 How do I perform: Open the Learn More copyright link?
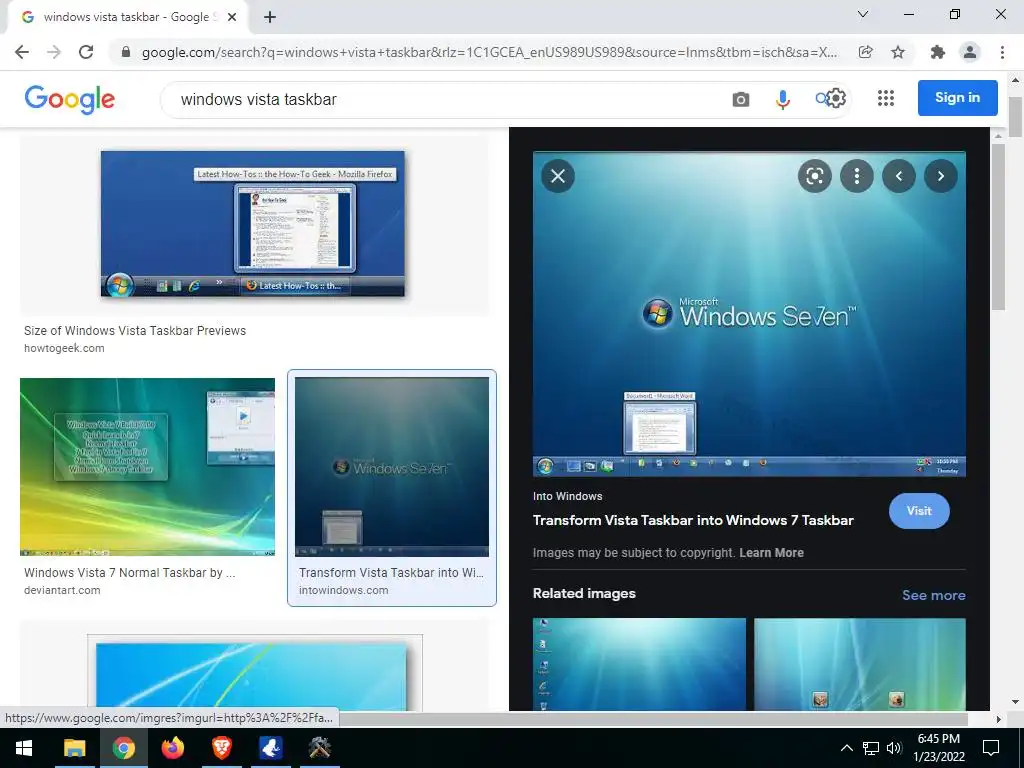[771, 552]
